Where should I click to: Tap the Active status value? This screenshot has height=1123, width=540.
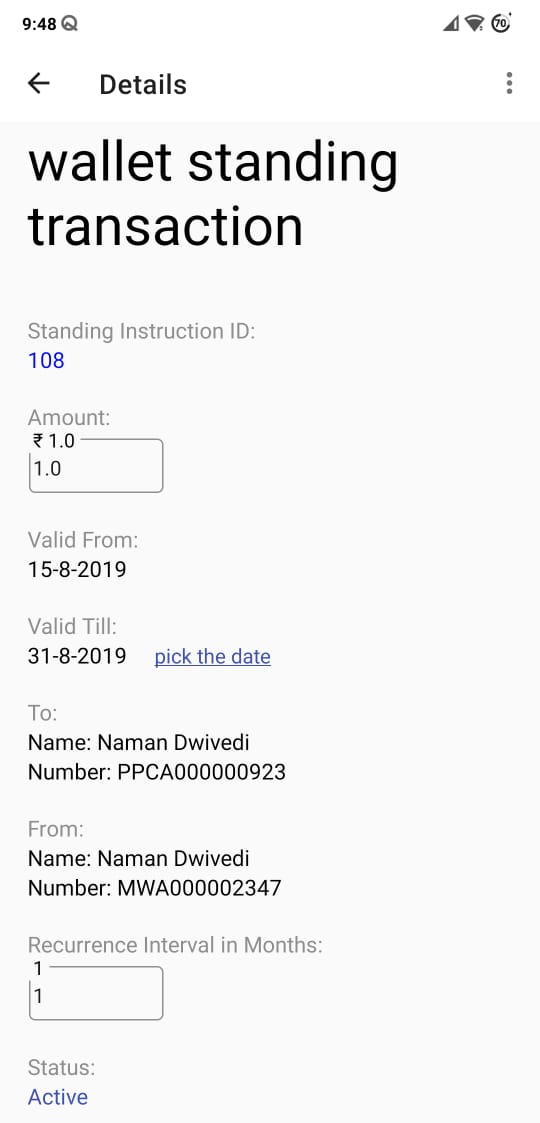[58, 1097]
